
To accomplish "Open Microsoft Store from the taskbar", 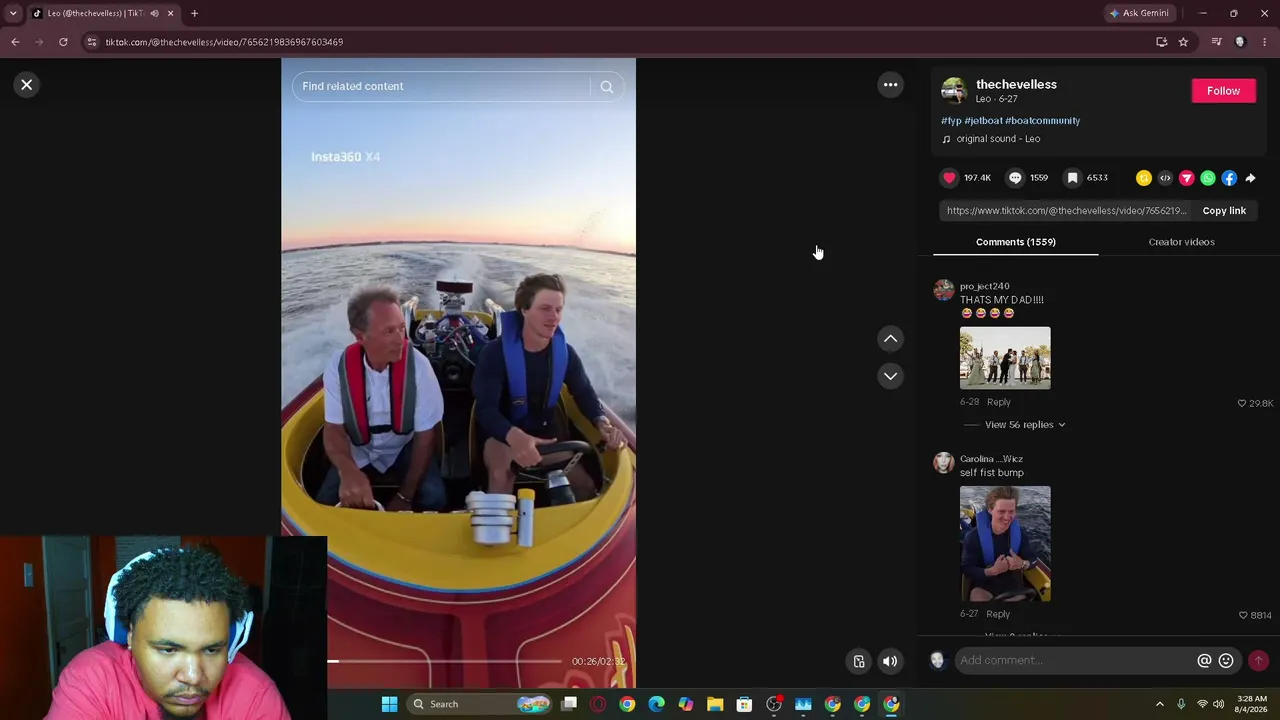I will click(x=744, y=704).
